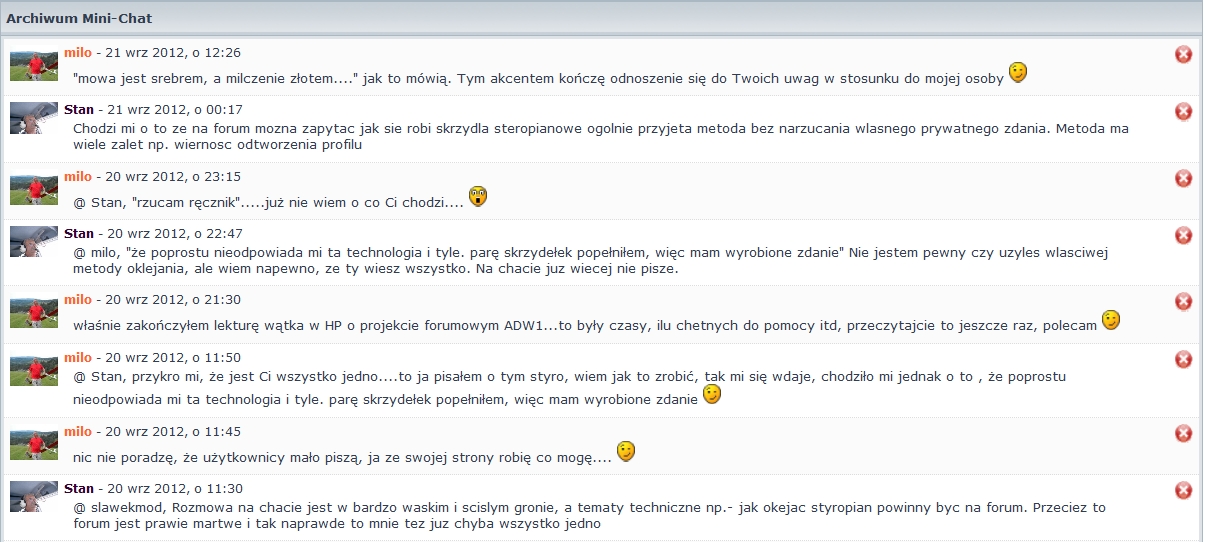This screenshot has height=542, width=1205.
Task: Click message text "@ Stan, rzucam ręcznik"
Action: click(x=269, y=201)
